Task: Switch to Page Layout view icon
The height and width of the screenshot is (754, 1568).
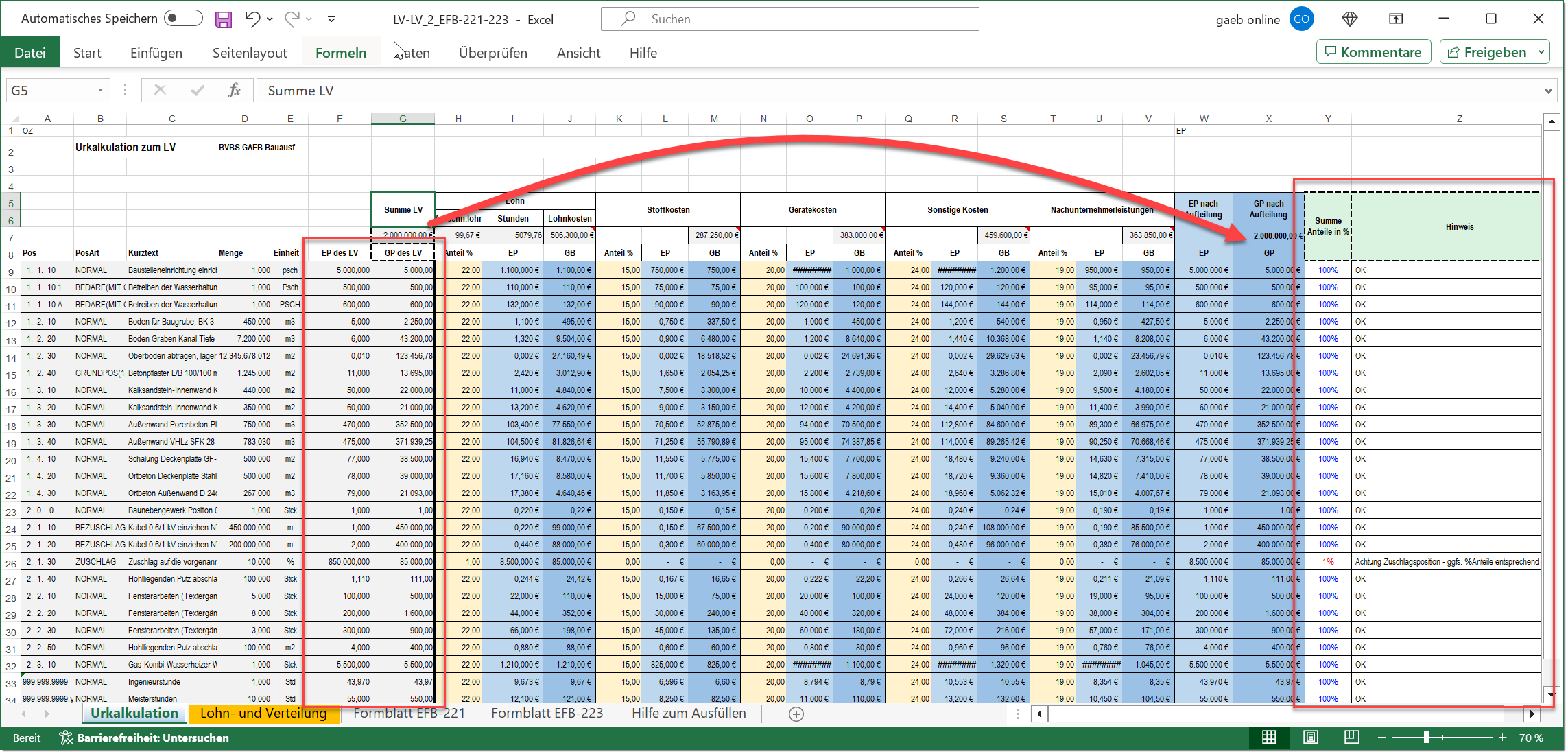Action: pyautogui.click(x=1310, y=738)
